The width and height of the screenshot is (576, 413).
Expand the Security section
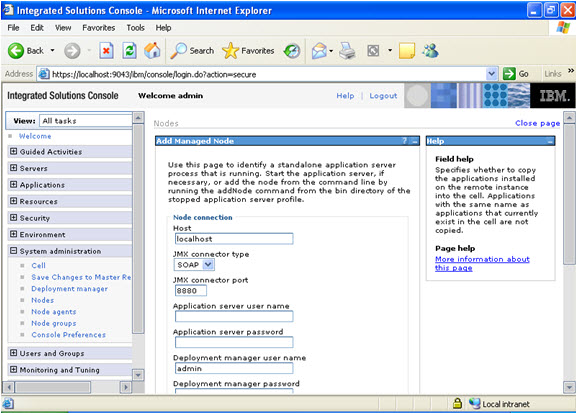(x=14, y=218)
